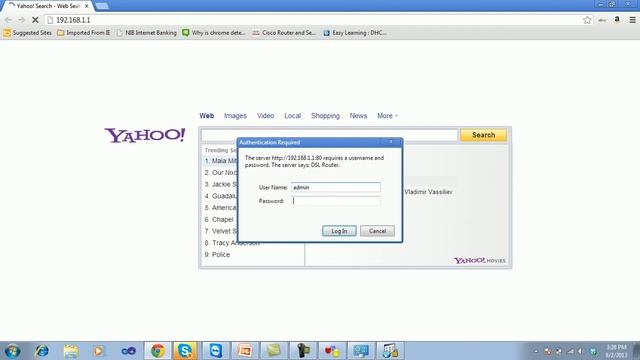Open Windows Explorer from taskbar
Image resolution: width=640 pixels, height=360 pixels.
(71, 351)
